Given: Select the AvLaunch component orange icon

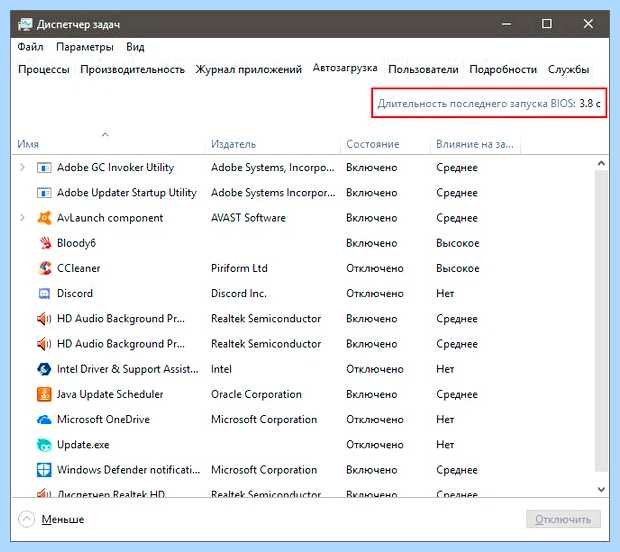Looking at the screenshot, I should coord(44,218).
